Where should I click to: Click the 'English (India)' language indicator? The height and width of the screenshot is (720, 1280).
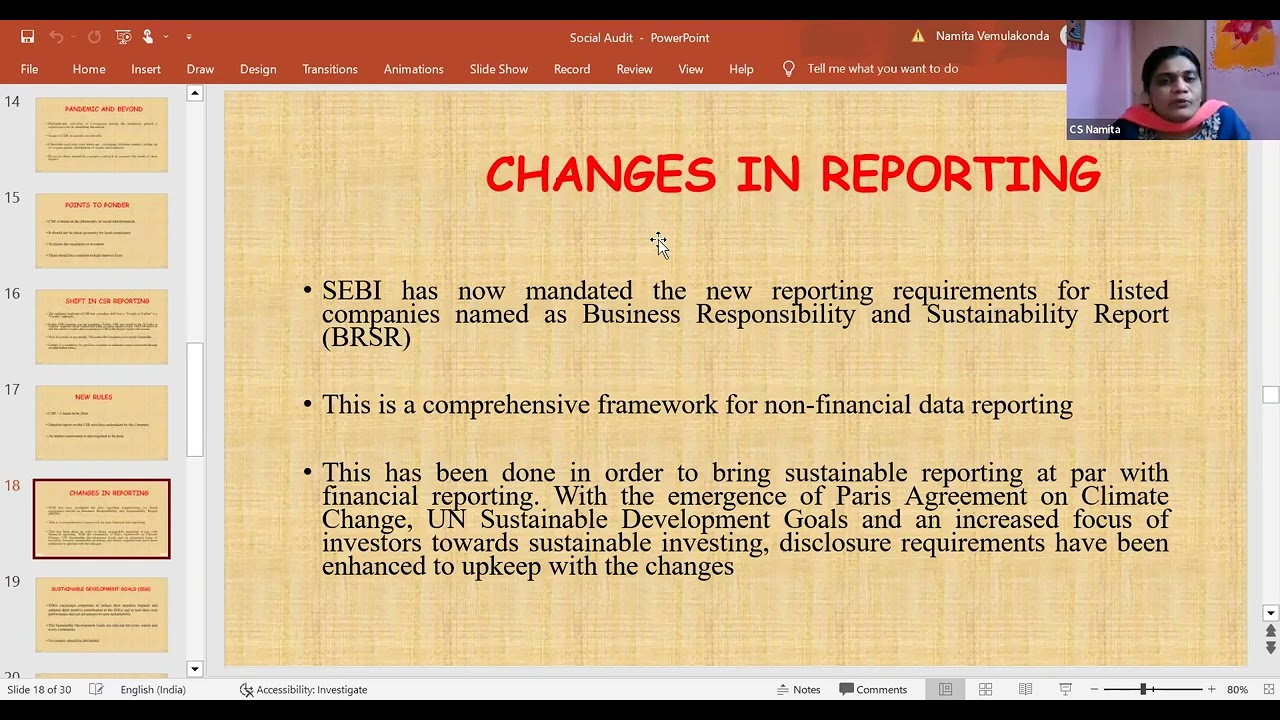pos(153,689)
